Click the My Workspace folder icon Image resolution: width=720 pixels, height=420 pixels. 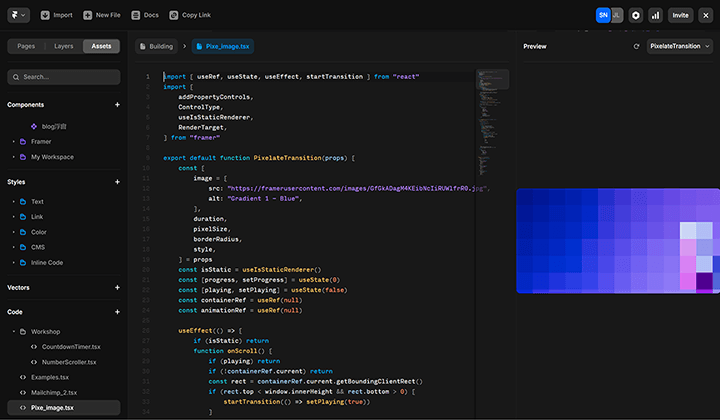pyautogui.click(x=23, y=157)
